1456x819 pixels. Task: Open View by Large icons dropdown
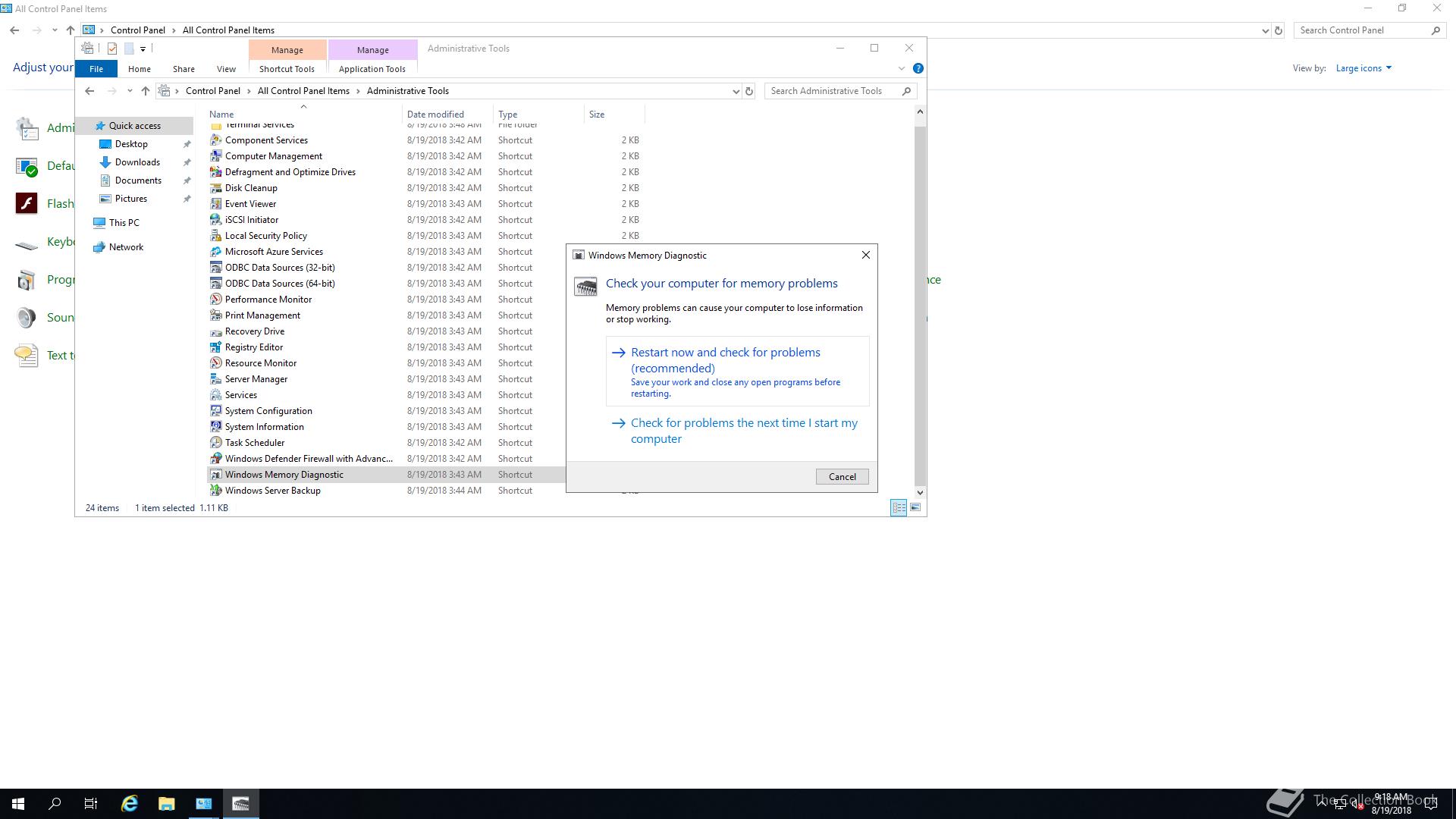point(1363,68)
